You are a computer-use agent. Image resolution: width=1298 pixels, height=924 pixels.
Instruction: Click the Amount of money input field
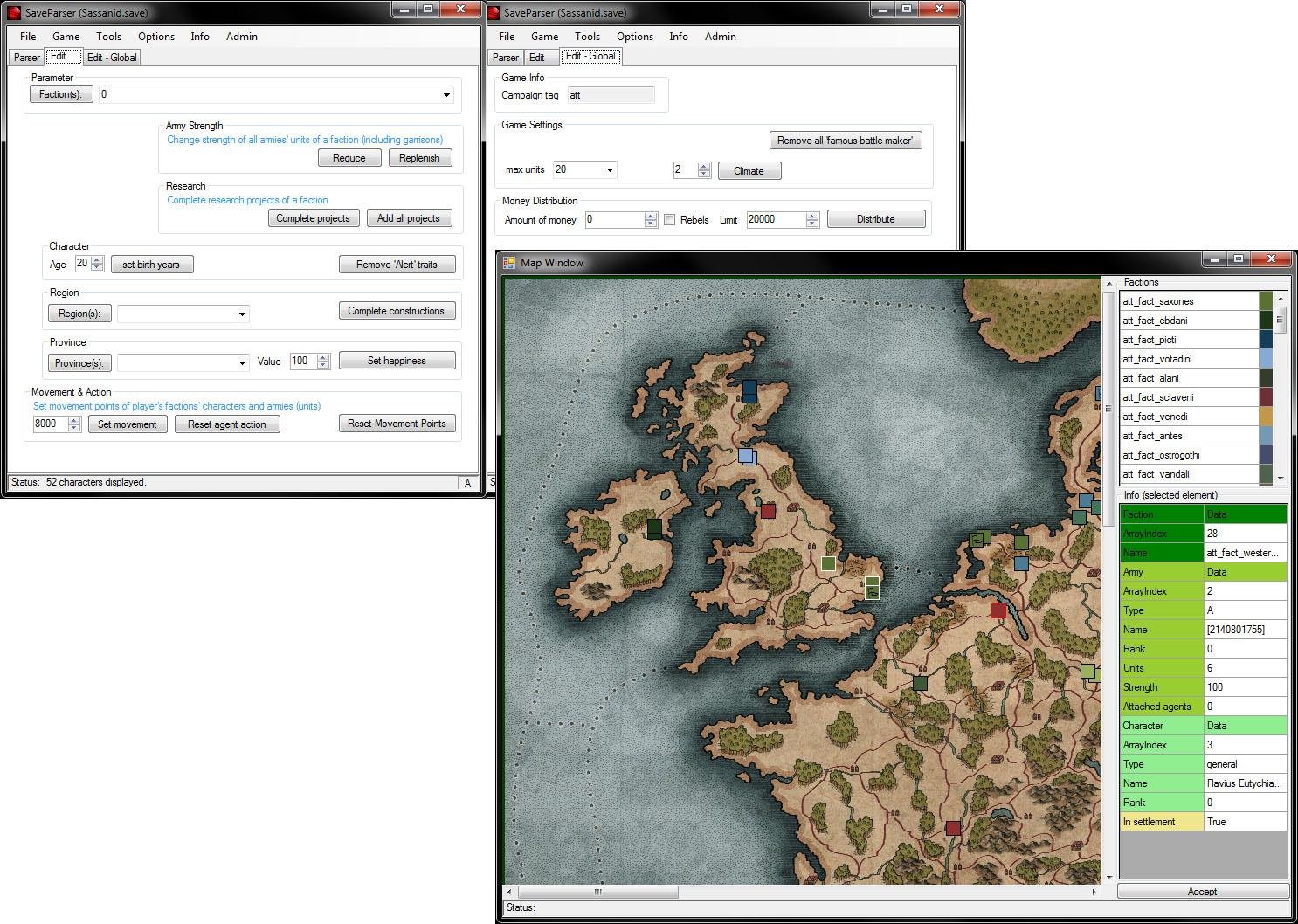pyautogui.click(x=615, y=220)
